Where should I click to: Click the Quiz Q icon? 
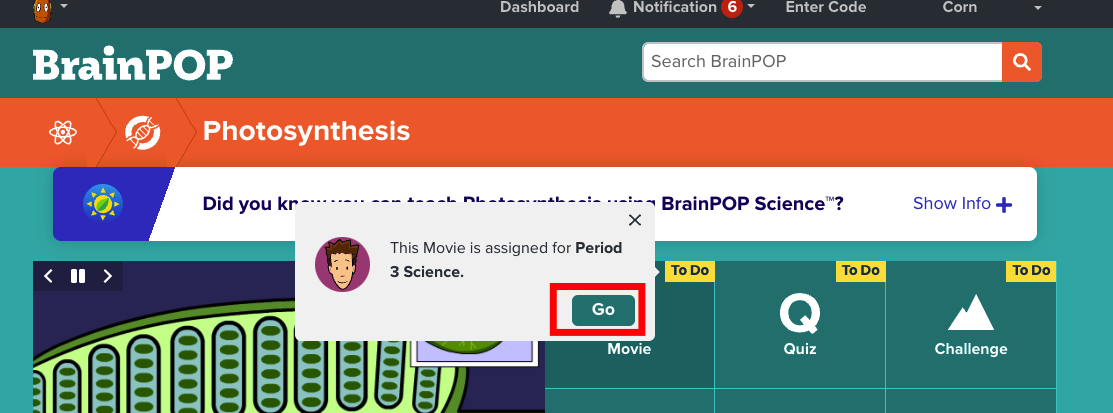(800, 313)
